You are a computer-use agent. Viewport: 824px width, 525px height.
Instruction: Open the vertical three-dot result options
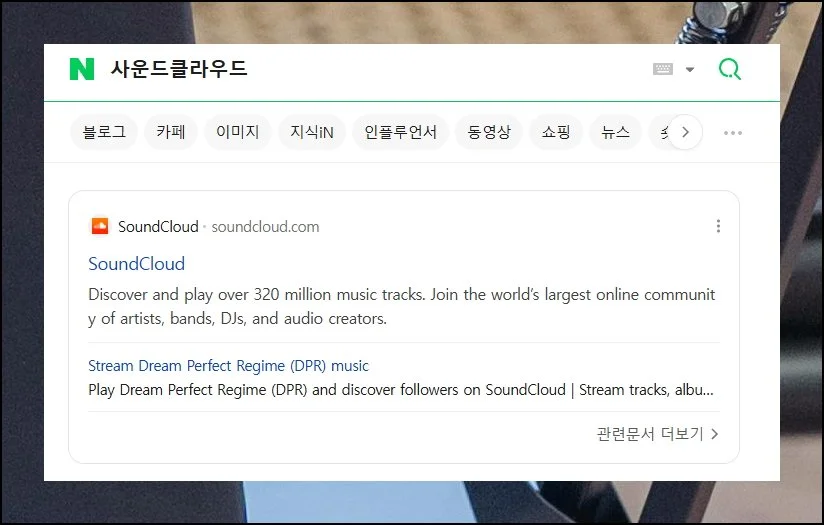[x=718, y=226]
